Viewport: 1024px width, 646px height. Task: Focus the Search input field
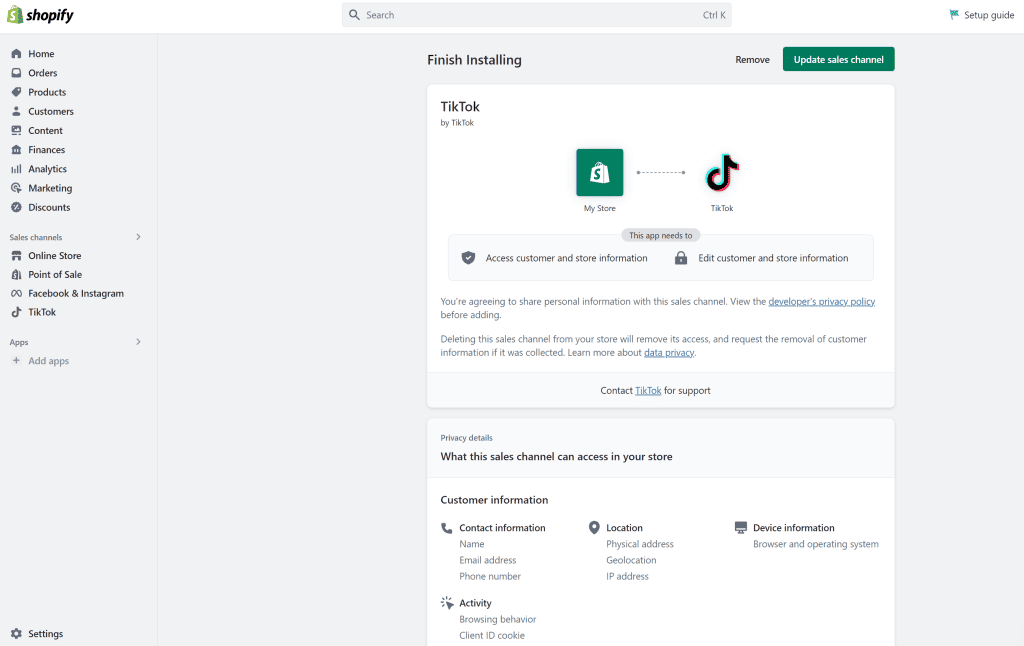point(536,15)
